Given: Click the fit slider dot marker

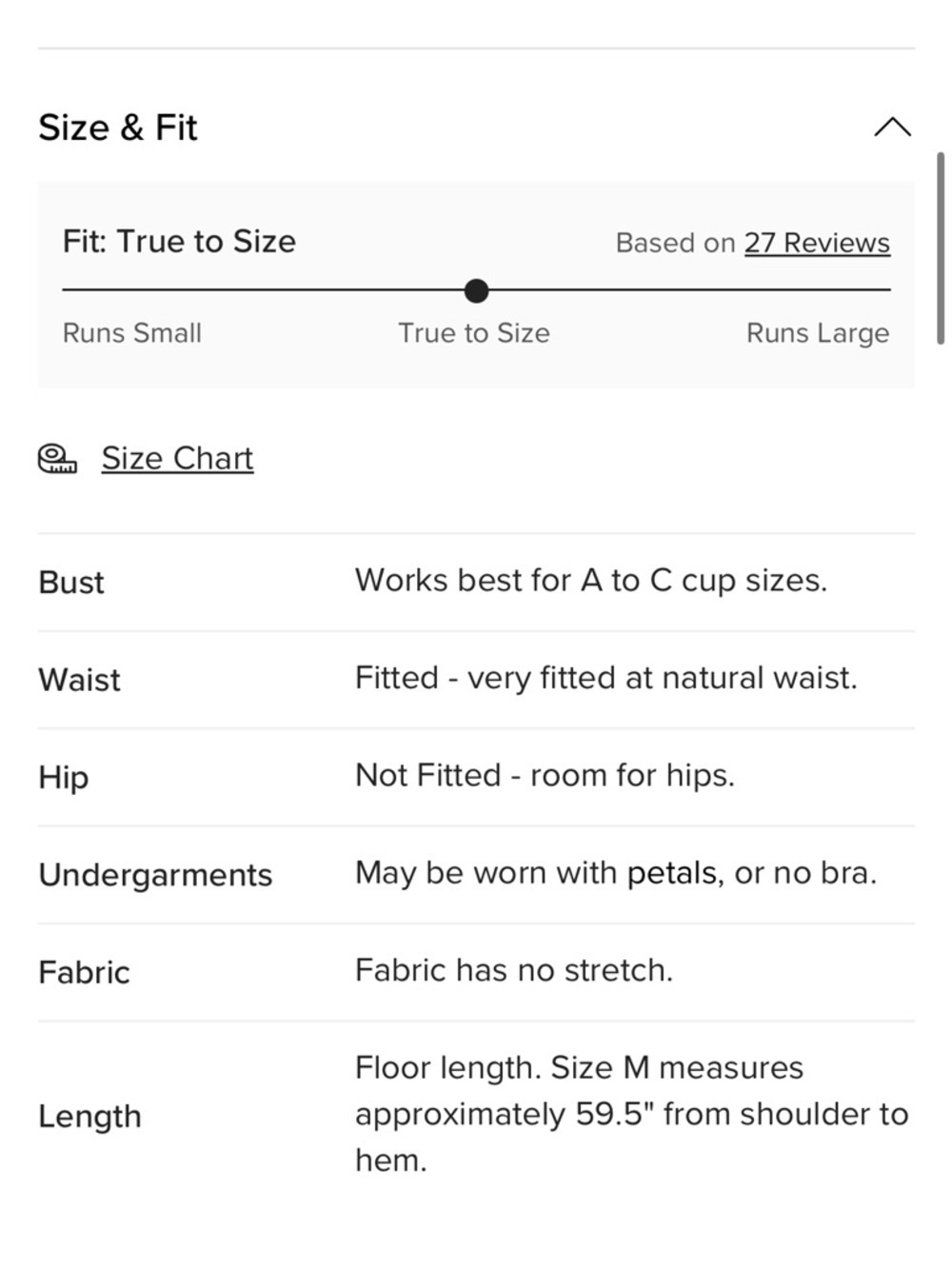Looking at the screenshot, I should 477,290.
